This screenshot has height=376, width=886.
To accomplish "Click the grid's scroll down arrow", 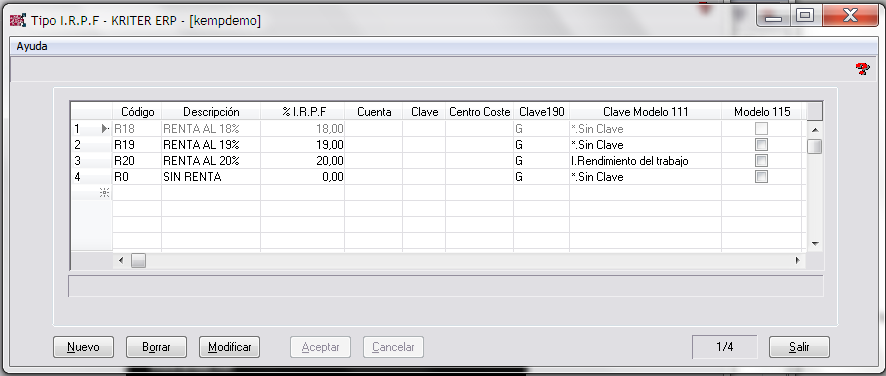I will click(815, 244).
